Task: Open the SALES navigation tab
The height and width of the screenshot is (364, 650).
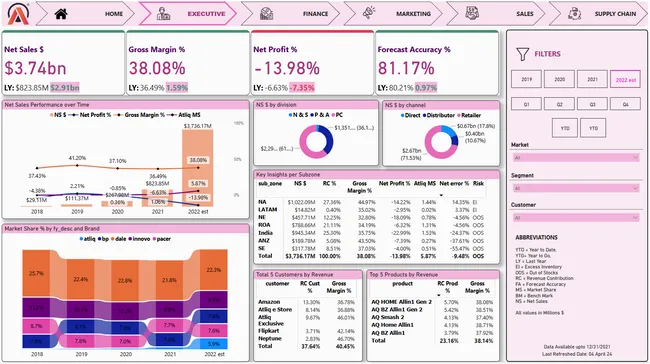Action: tap(495, 14)
